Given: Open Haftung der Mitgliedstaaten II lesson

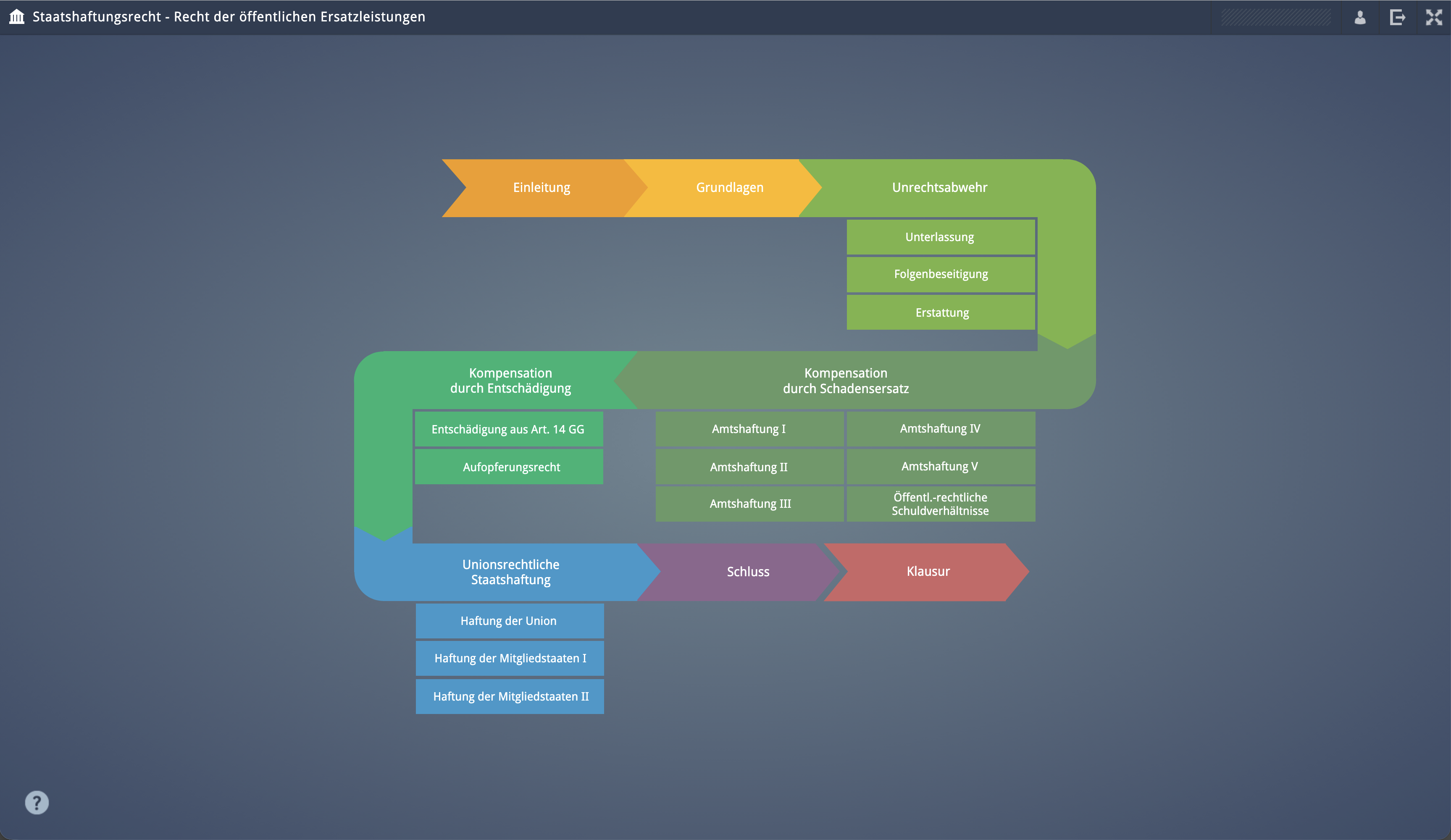Looking at the screenshot, I should click(510, 697).
